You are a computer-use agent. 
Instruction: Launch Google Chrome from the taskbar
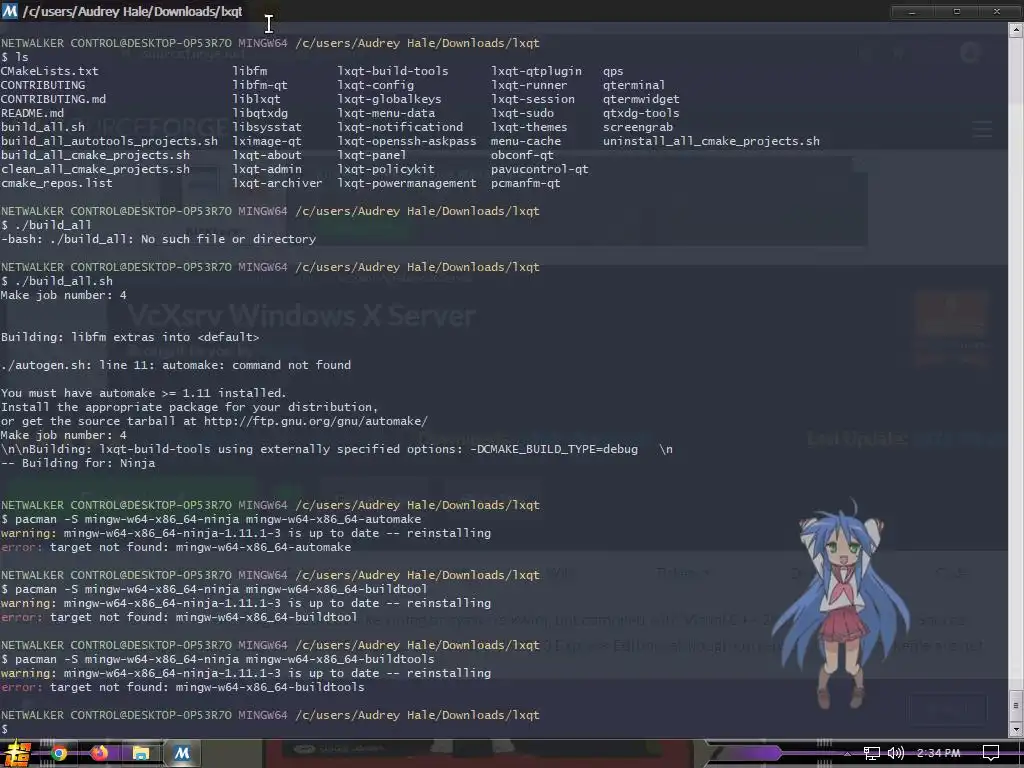click(59, 754)
